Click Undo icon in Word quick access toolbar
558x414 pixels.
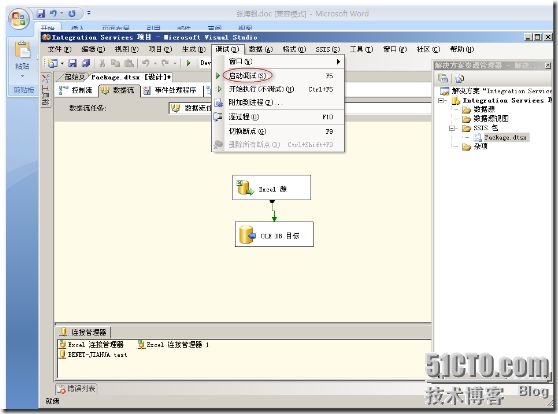click(x=53, y=14)
